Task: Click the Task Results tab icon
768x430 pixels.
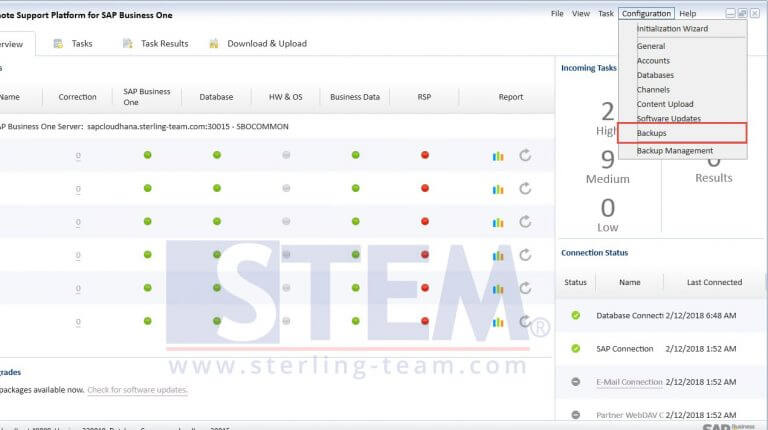Action: click(x=128, y=44)
